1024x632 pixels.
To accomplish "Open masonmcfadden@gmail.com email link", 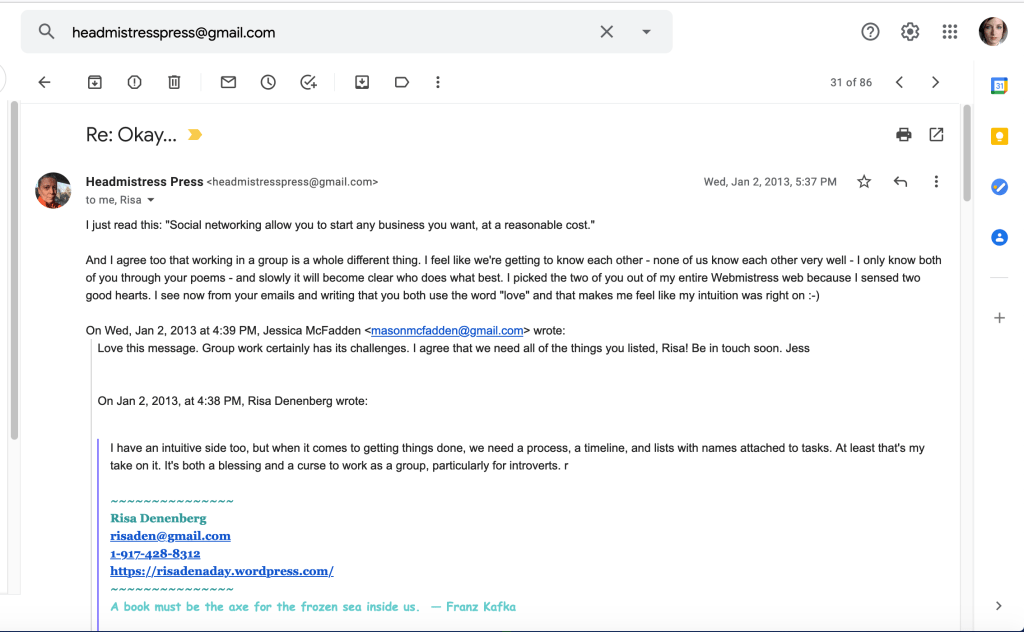I will pos(447,330).
